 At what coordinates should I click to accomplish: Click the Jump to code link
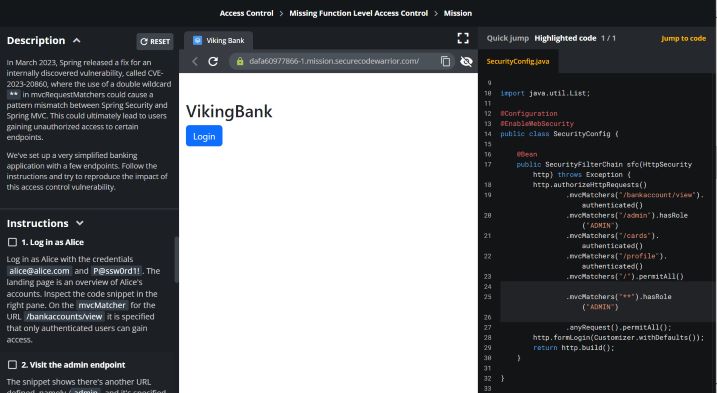tap(683, 38)
